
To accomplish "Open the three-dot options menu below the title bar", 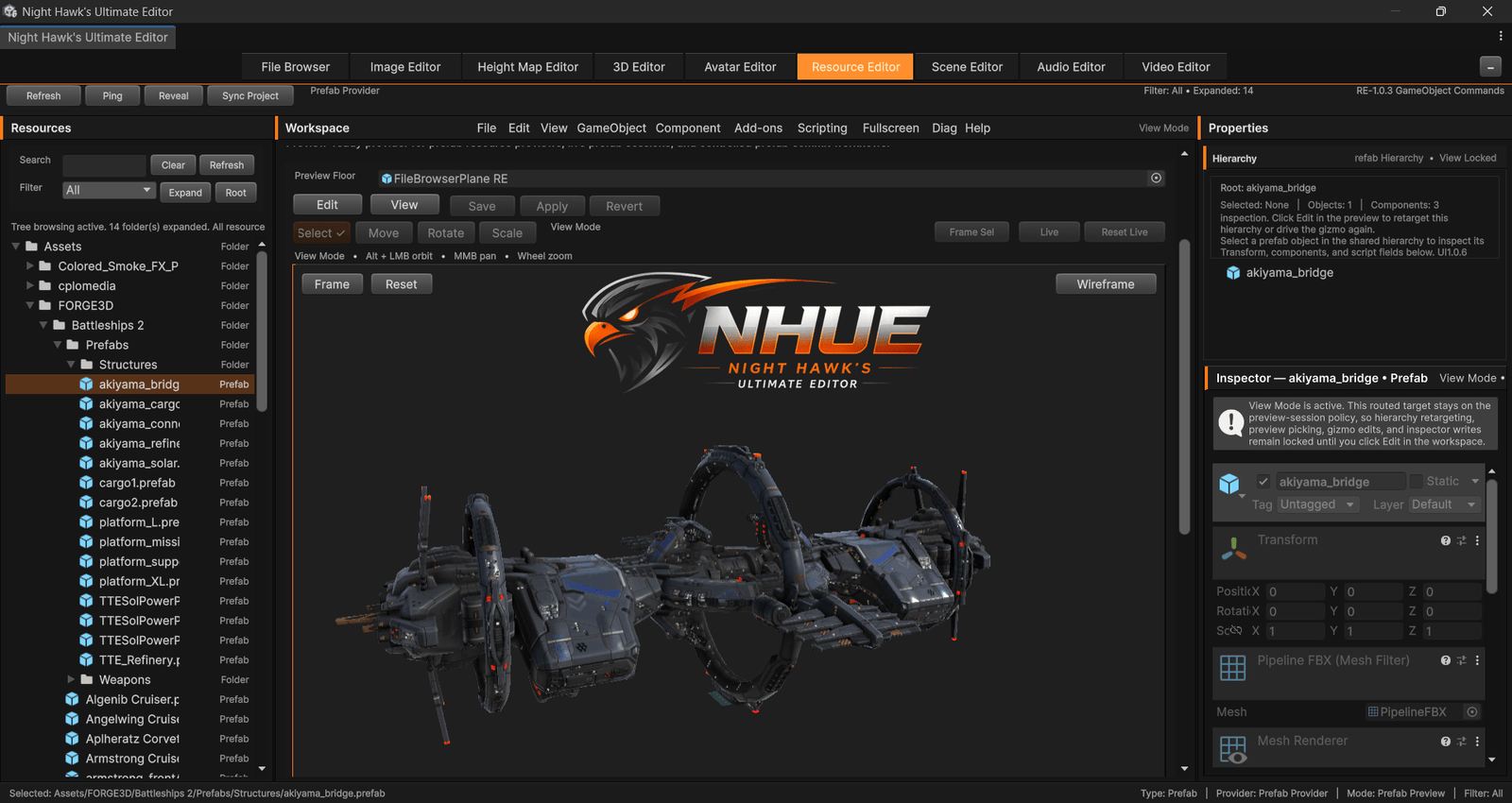I will tap(1501, 36).
